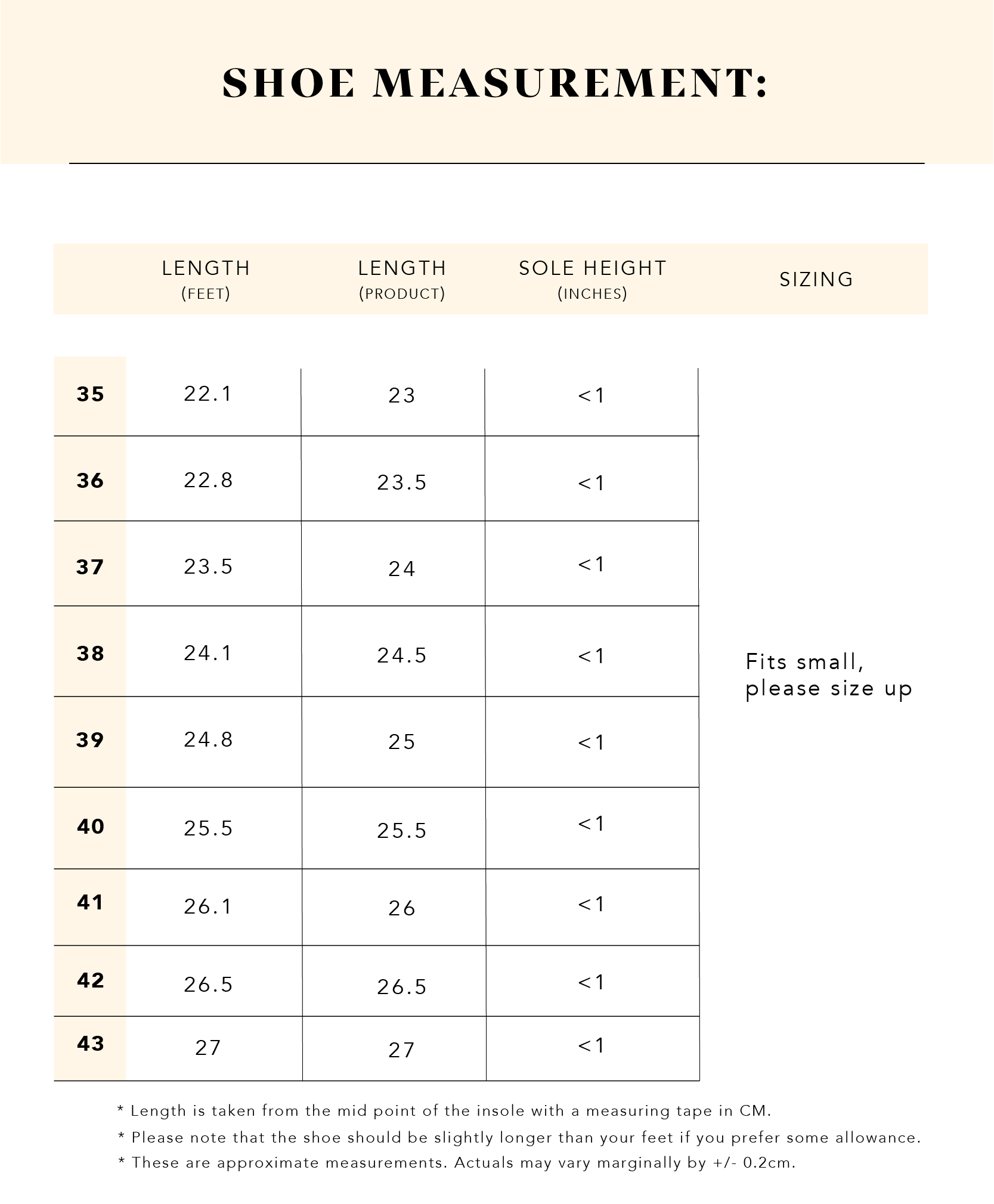Screen dimensions: 994x1204
Task: Click product length 24 for size 37
Action: (x=401, y=569)
